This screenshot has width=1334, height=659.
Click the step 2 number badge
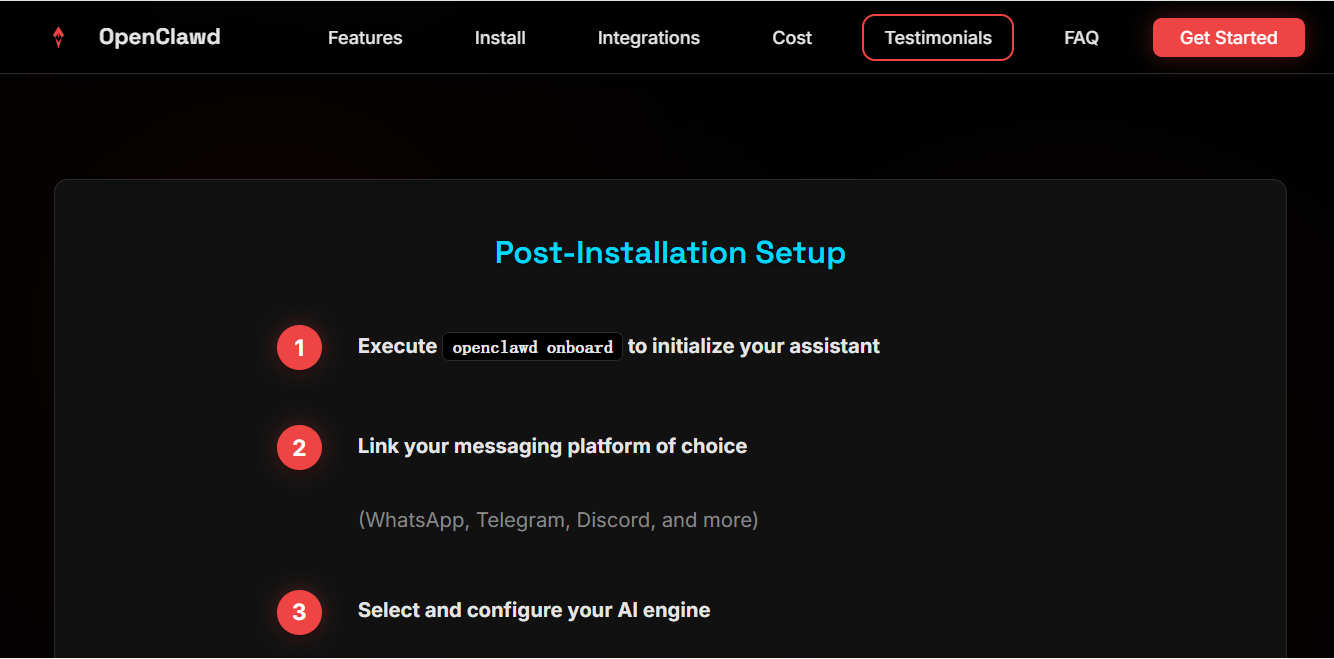(299, 448)
